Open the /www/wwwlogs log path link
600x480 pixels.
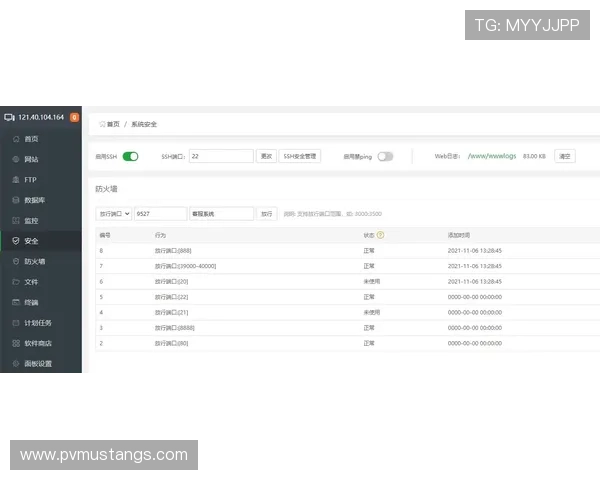pos(492,156)
